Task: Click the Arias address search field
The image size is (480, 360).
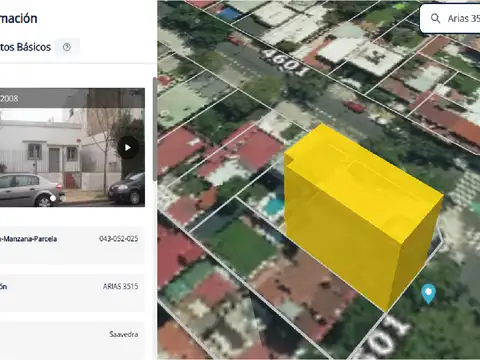Action: tap(450, 18)
